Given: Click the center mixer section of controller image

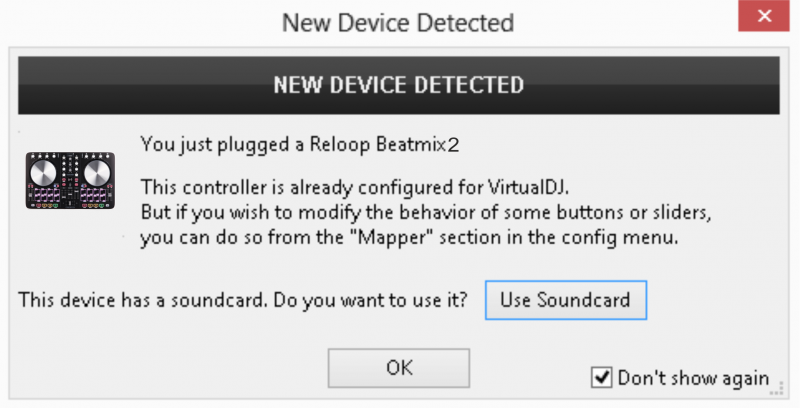Looking at the screenshot, I should coord(70,181).
